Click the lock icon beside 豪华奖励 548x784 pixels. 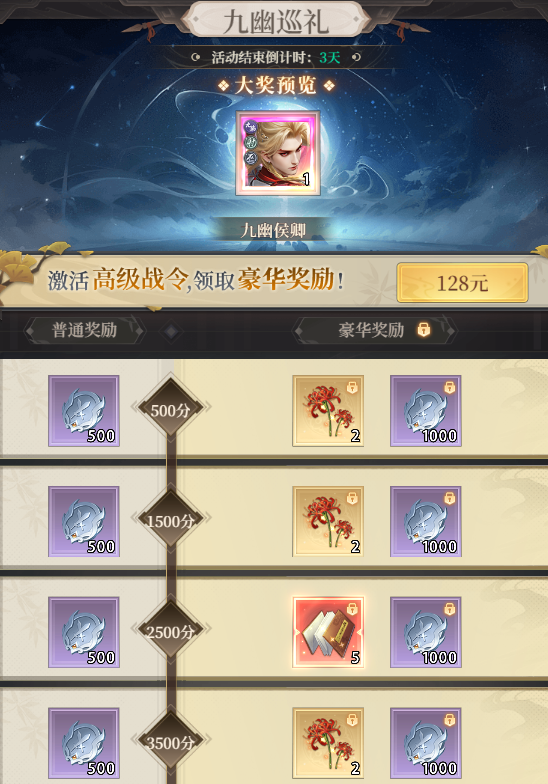tap(424, 330)
